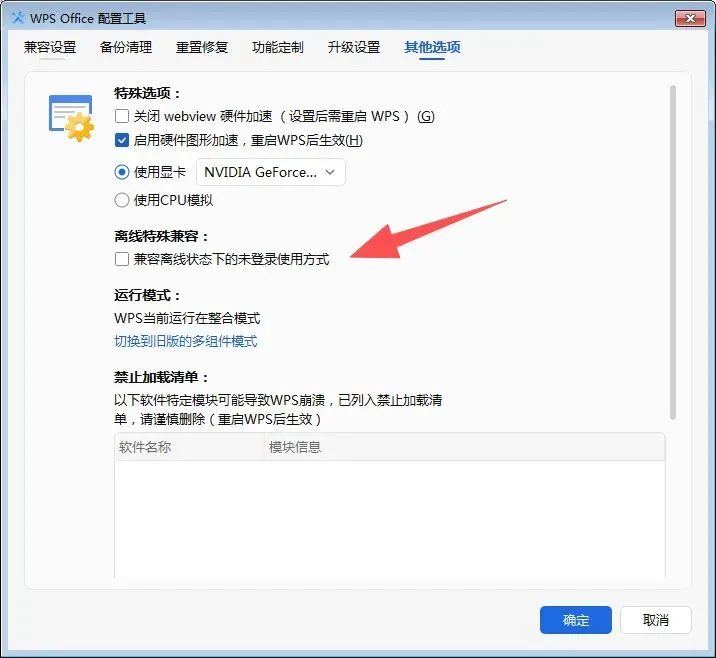Confirm settings with the 确定 button
This screenshot has width=716, height=658.
click(x=575, y=620)
